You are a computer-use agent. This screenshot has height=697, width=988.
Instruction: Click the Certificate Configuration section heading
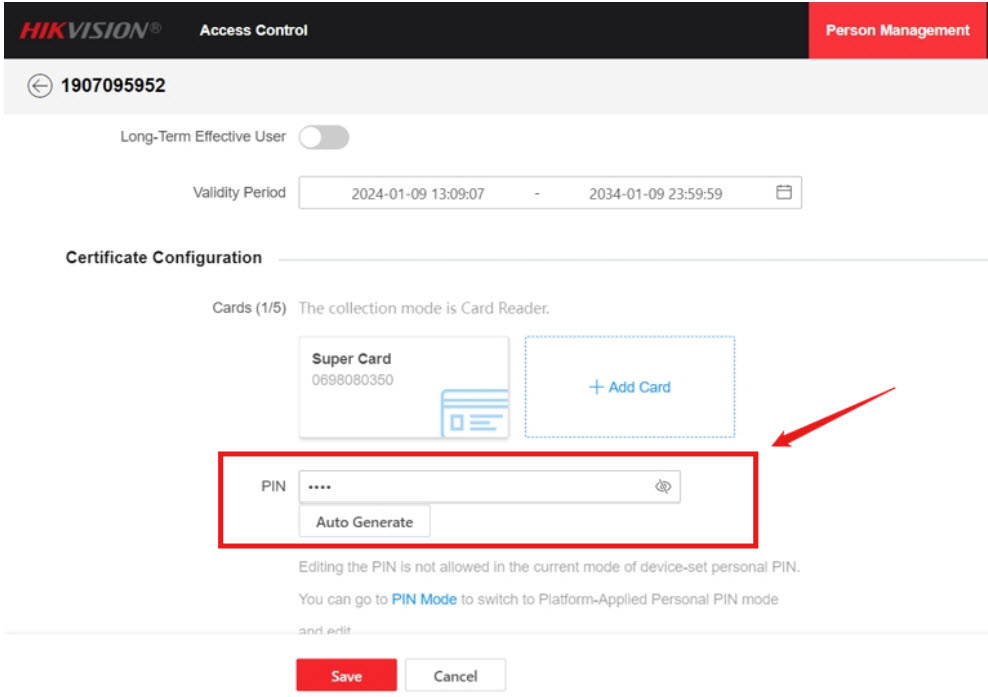tap(164, 258)
